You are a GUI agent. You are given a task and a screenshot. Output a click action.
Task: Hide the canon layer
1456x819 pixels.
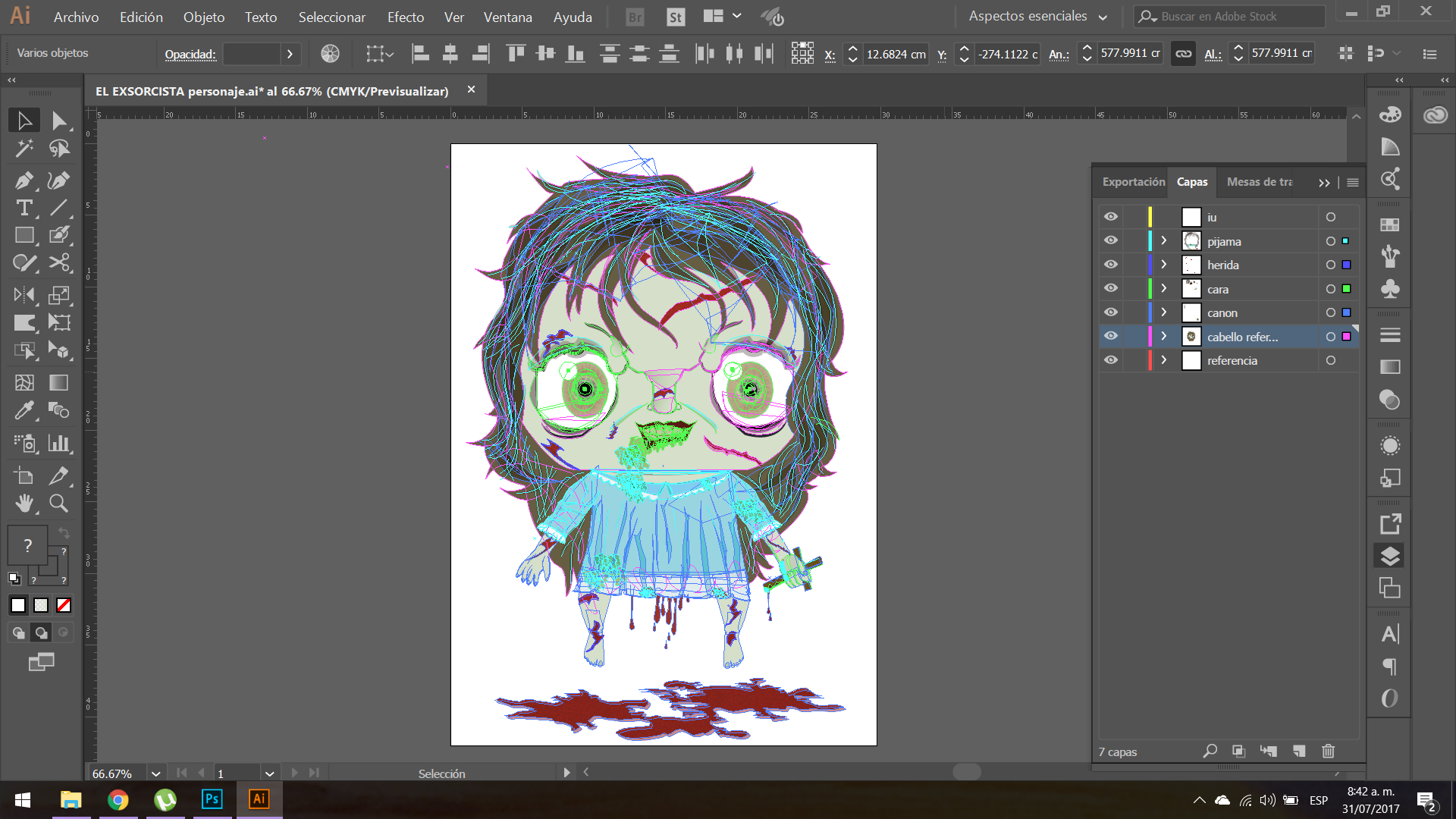click(1111, 312)
